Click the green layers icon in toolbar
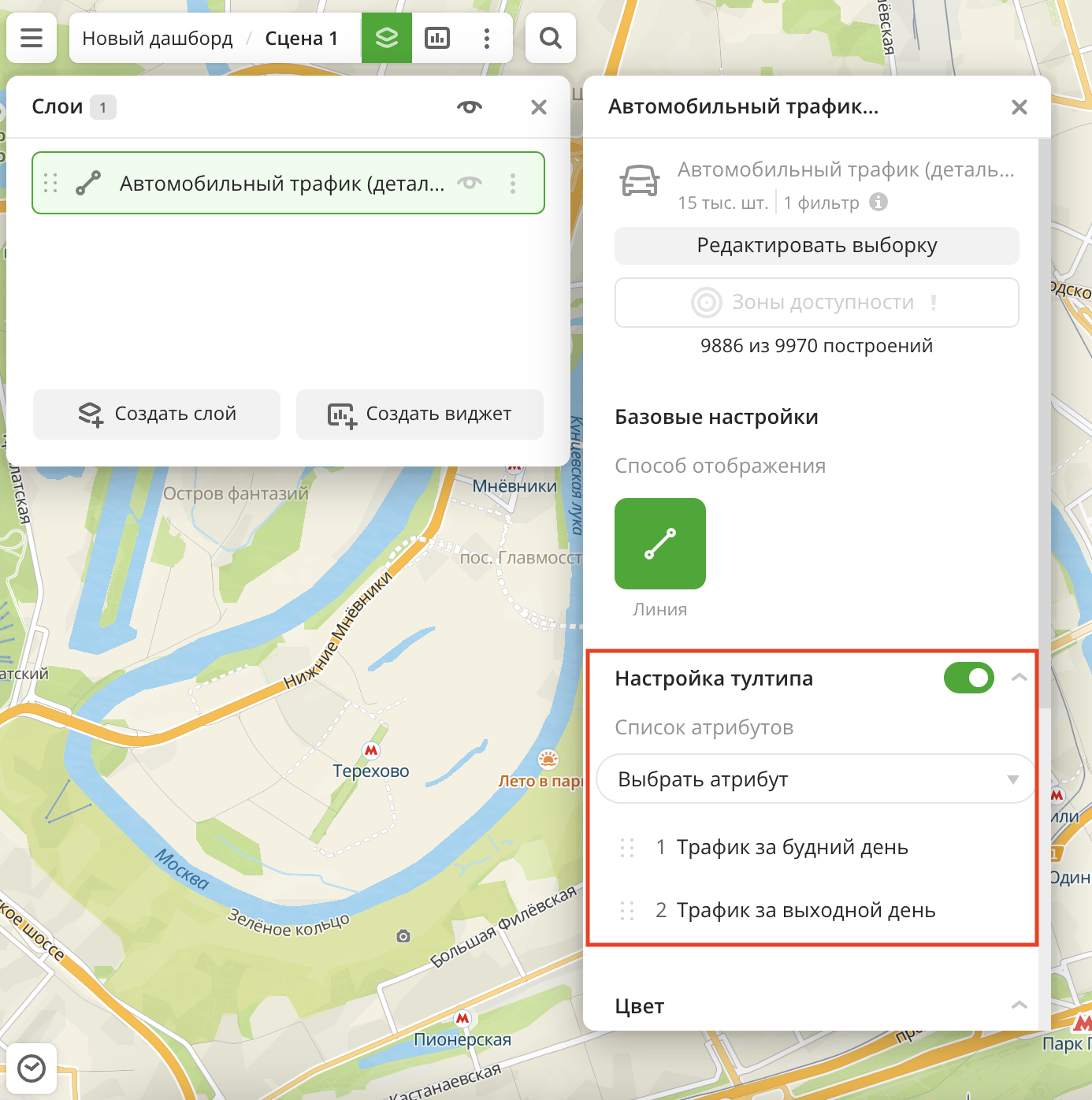This screenshot has width=1092, height=1100. (x=386, y=38)
